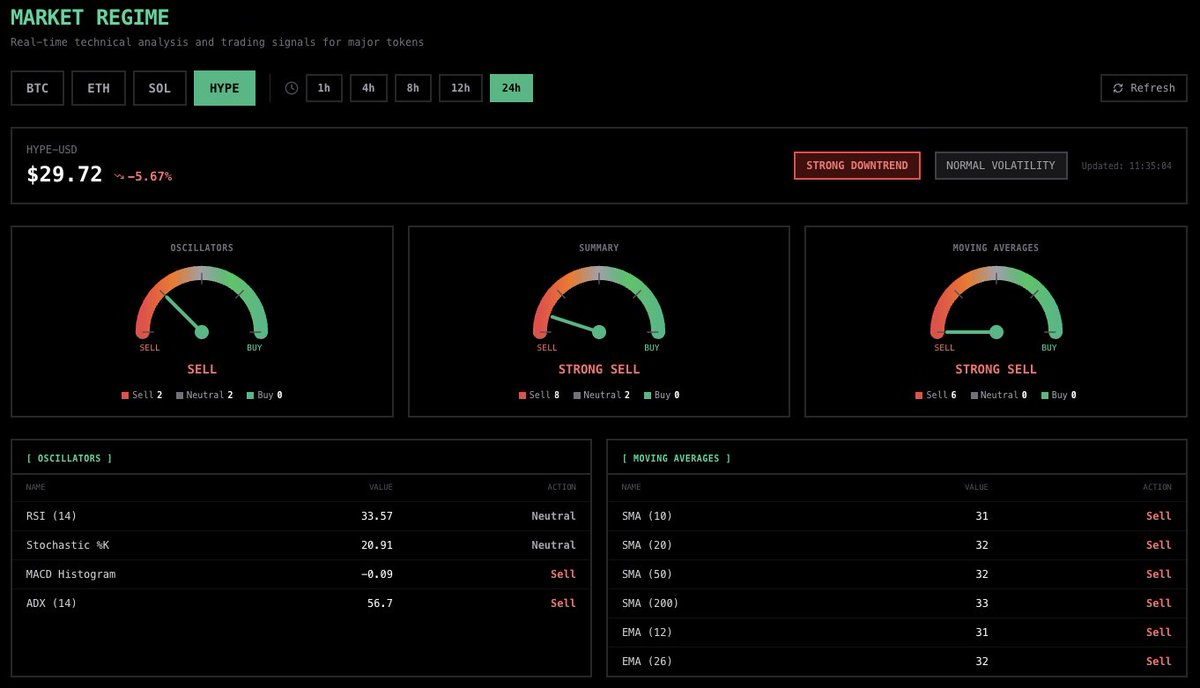Switch timeframe to 1h

[x=324, y=88]
